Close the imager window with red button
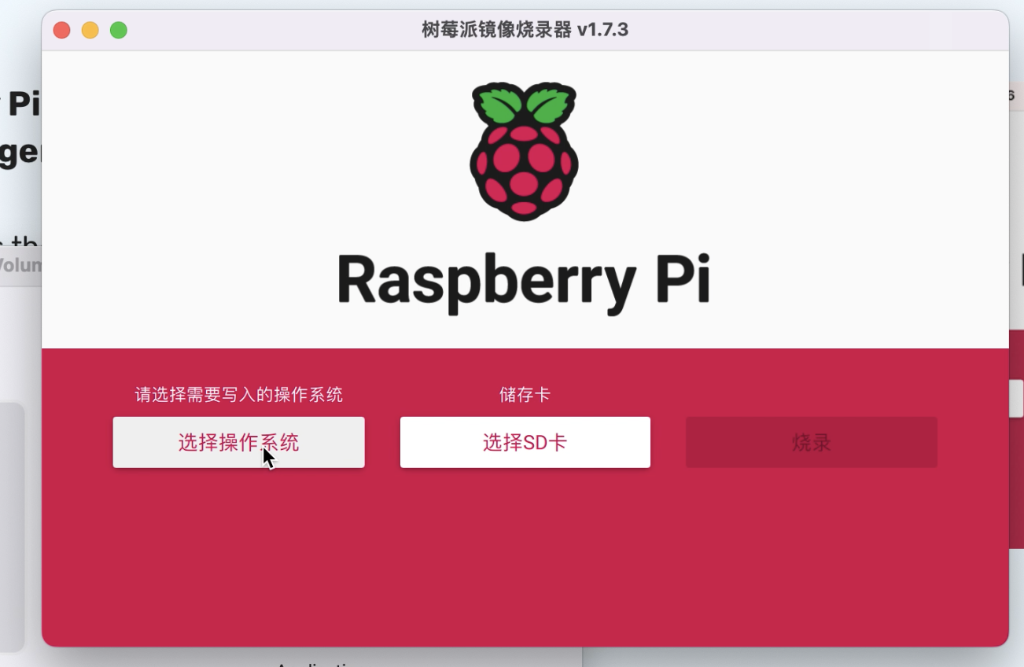 pyautogui.click(x=62, y=30)
